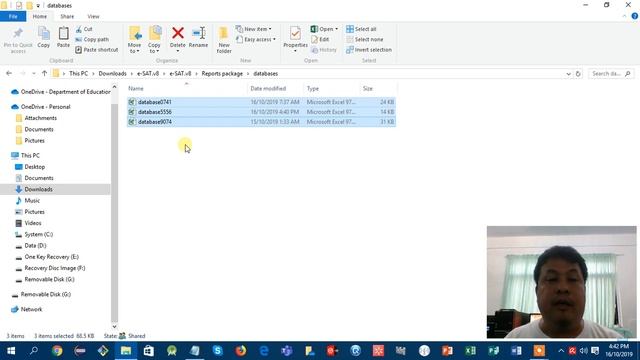Open Skype from the taskbar
The width and height of the screenshot is (640, 360).
(218, 351)
